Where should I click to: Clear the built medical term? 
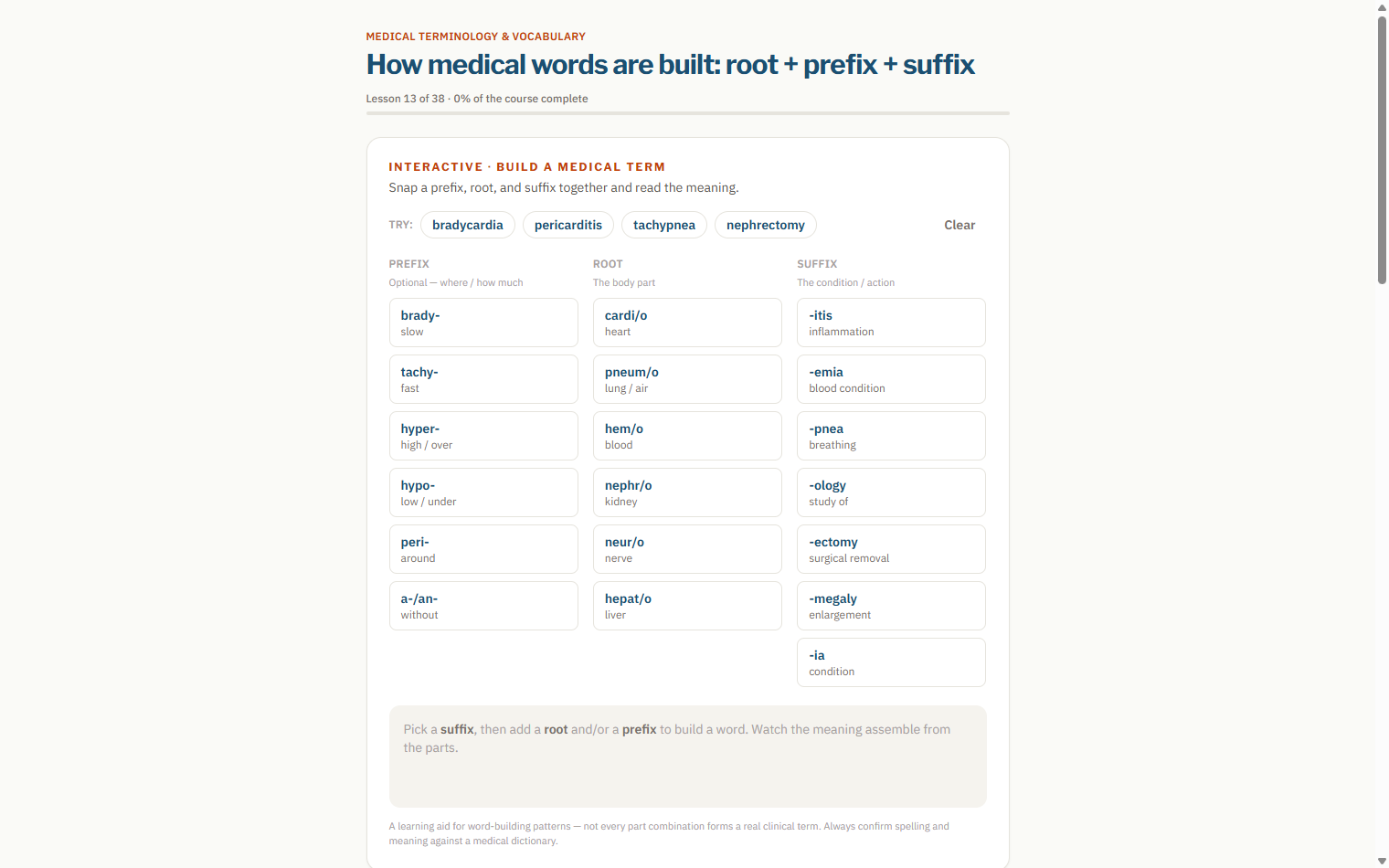coord(960,225)
